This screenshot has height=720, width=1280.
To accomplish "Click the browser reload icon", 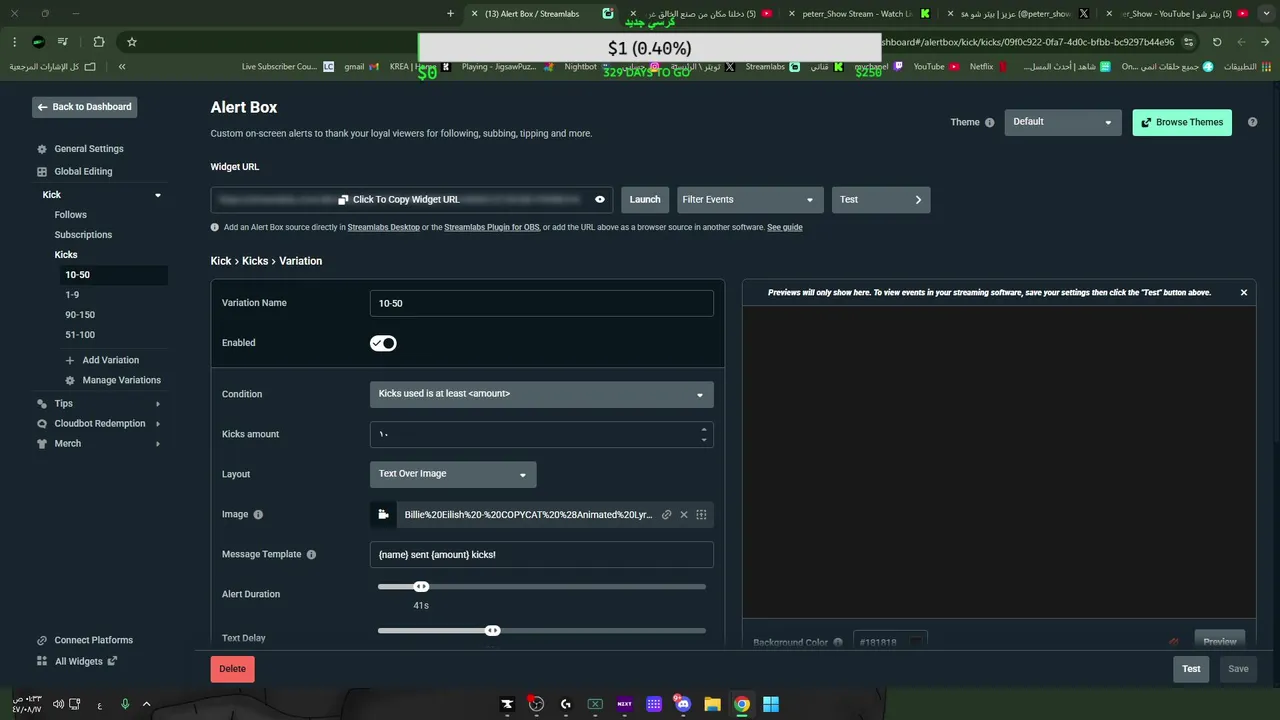I will pos(1217,42).
